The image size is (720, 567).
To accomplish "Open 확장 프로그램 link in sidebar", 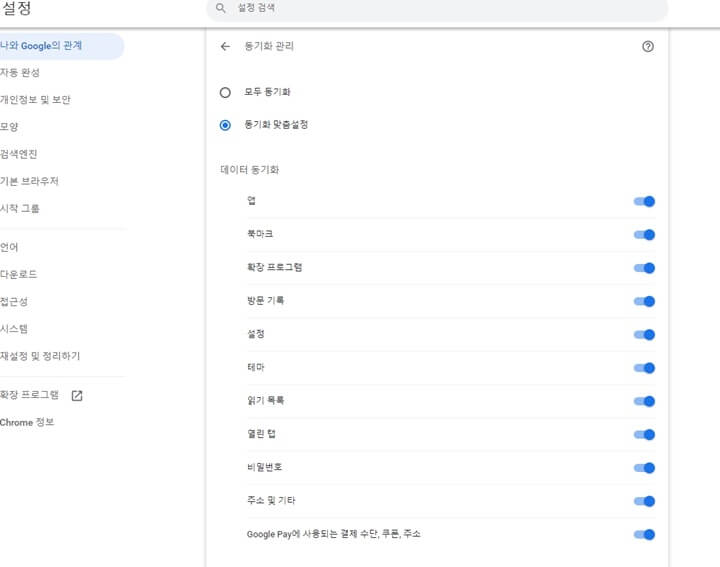I will pos(29,395).
